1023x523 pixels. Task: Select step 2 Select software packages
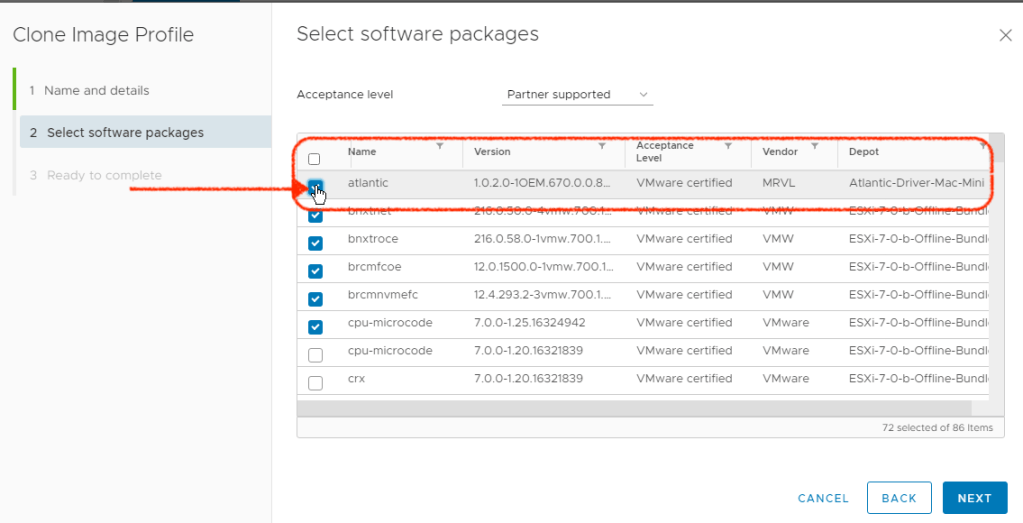click(x=125, y=132)
